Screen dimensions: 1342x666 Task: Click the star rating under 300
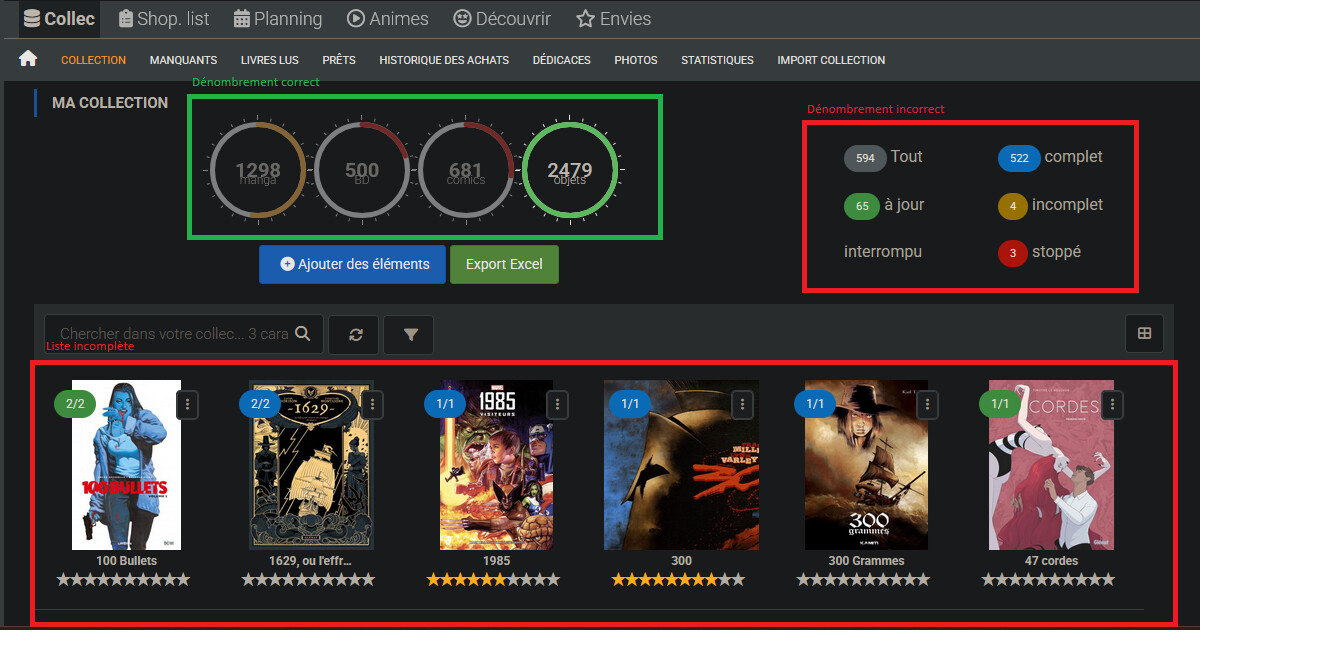tap(678, 580)
